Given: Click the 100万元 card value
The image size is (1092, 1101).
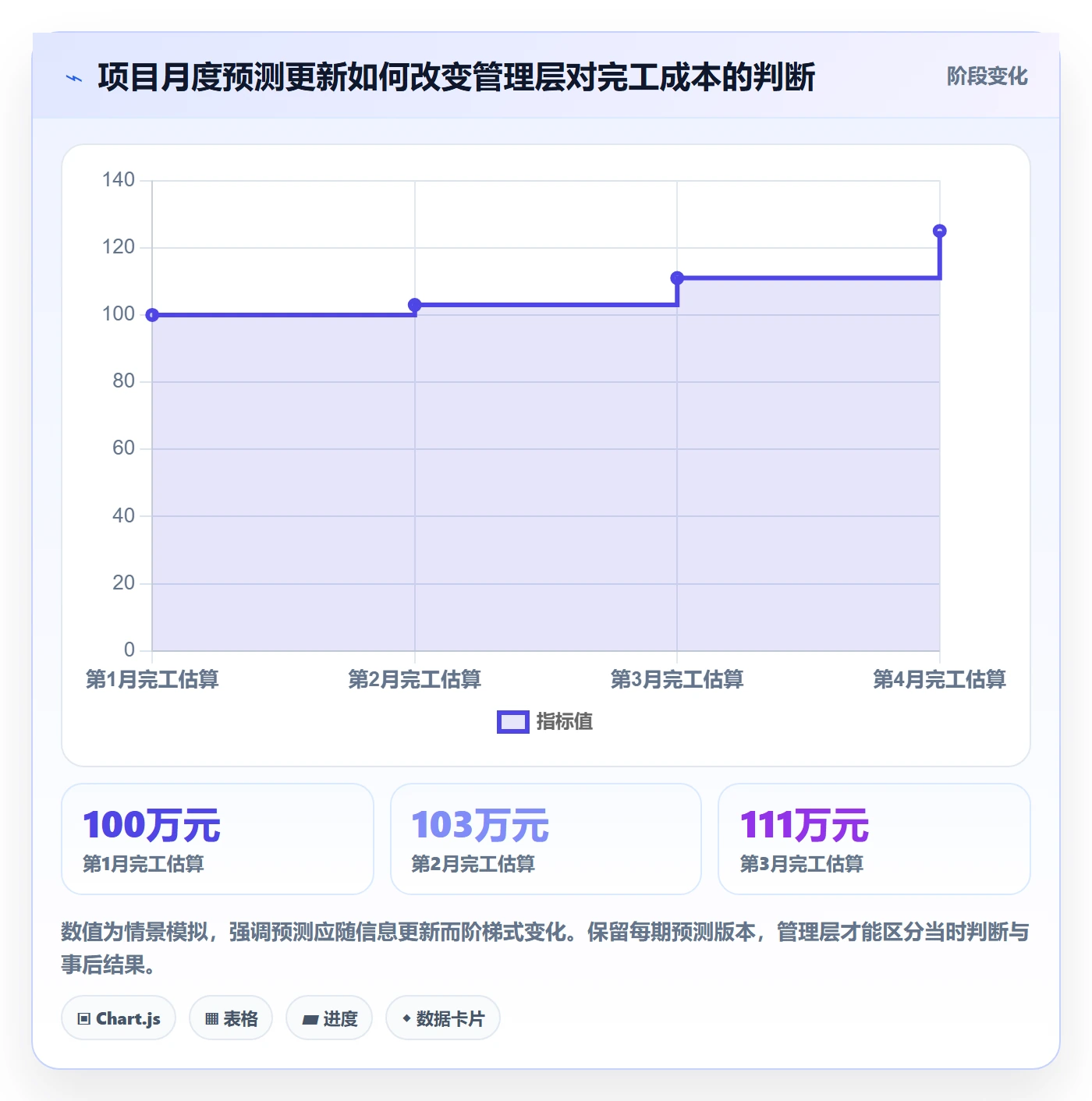Looking at the screenshot, I should (x=152, y=825).
